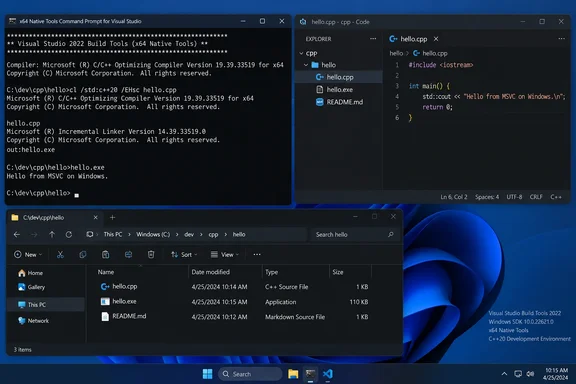
Task: Click the monitor icon in the address bar
Action: pyautogui.click(x=89, y=234)
